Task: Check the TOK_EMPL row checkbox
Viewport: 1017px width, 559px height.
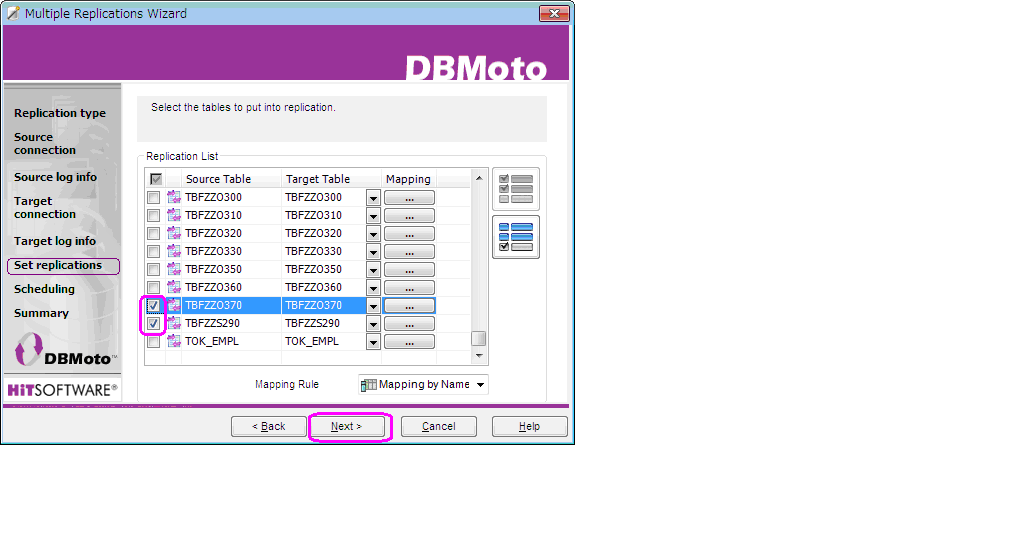Action: pos(154,341)
